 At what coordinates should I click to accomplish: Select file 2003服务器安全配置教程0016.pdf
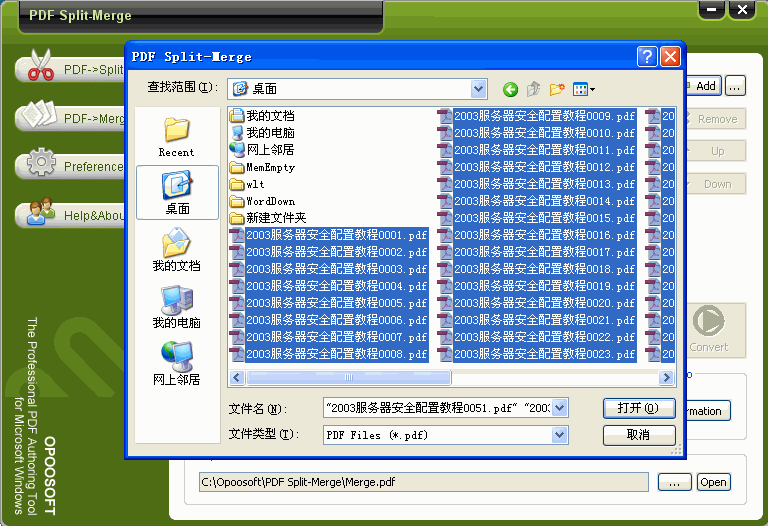537,235
